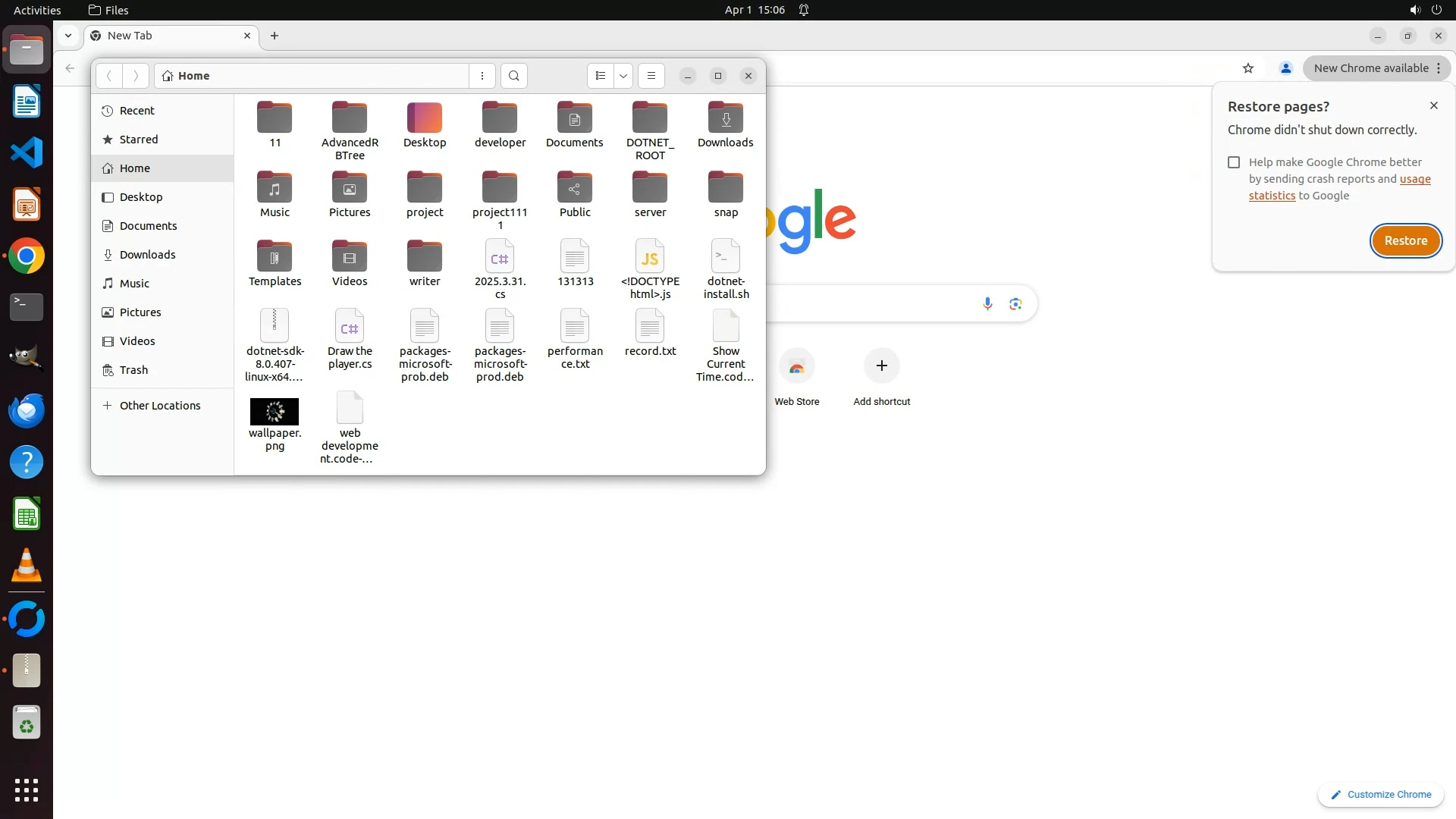Viewport: 1456px width, 819px height.
Task: Click the three-dot path options button
Action: 482,76
